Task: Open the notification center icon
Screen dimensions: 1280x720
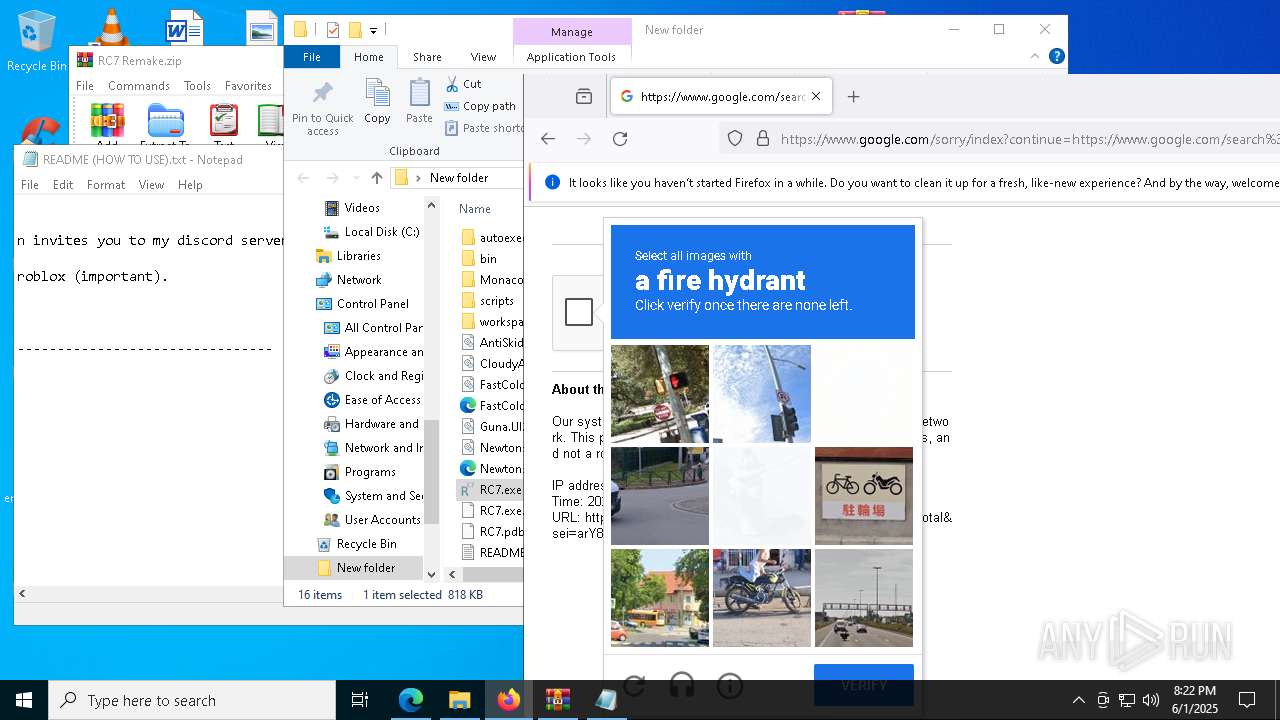Action: point(1247,700)
